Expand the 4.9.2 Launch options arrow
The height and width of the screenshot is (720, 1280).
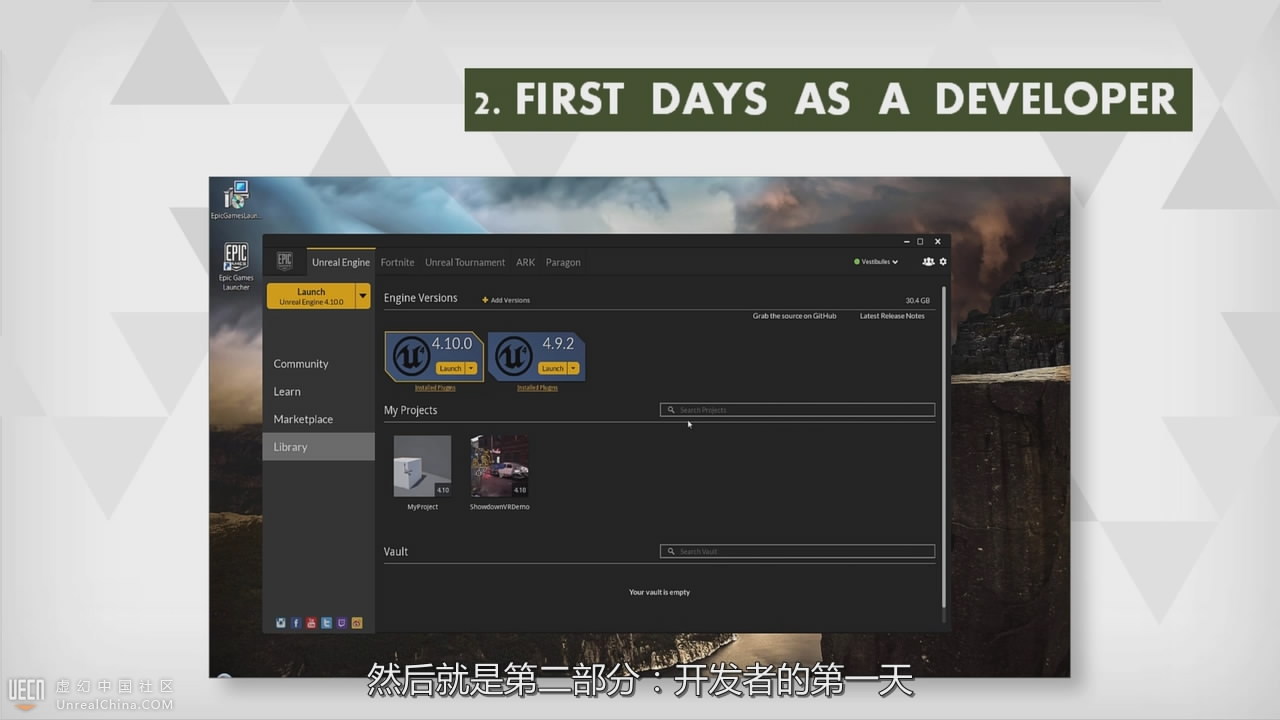pyautogui.click(x=574, y=368)
